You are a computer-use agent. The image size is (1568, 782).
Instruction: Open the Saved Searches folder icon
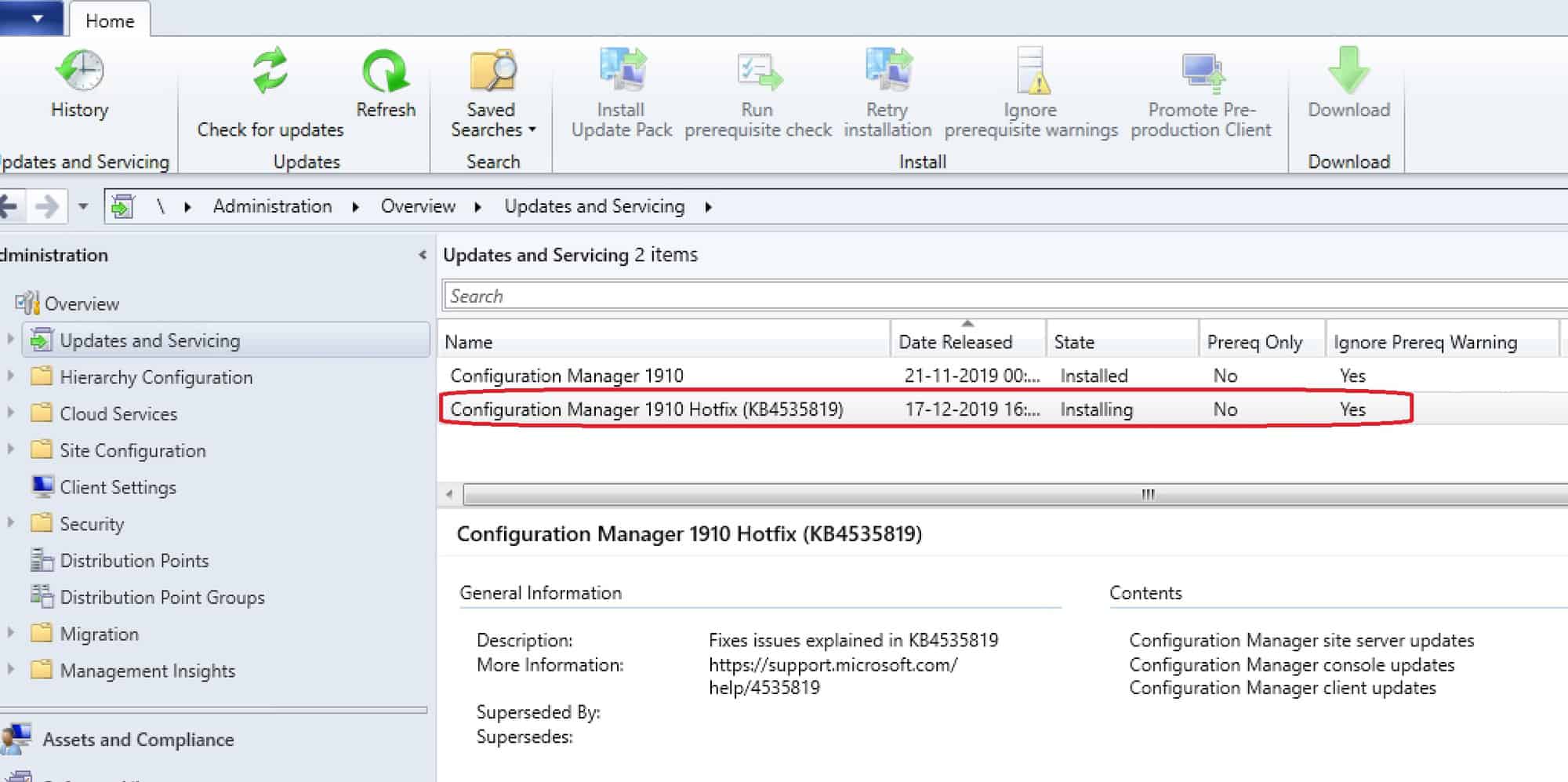click(x=492, y=71)
